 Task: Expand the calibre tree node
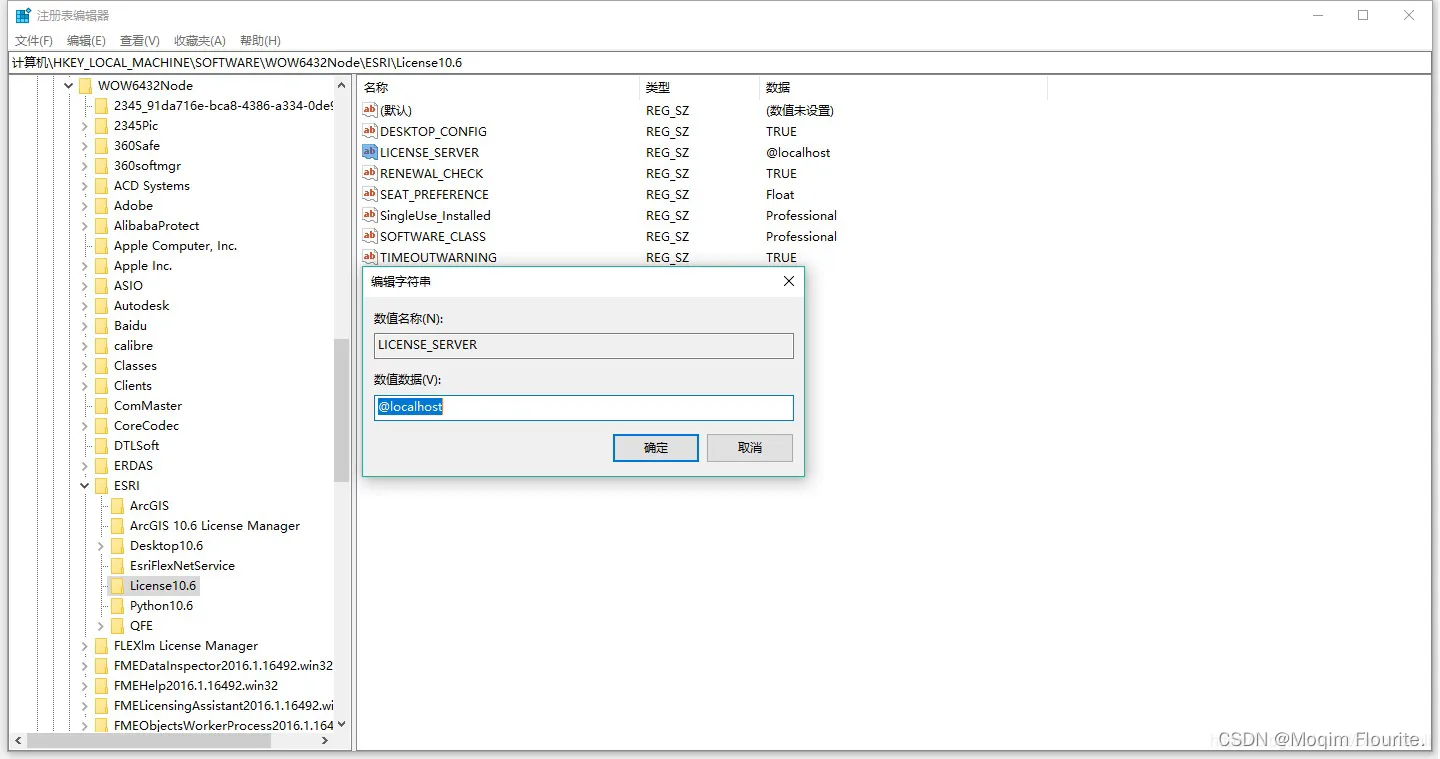tap(85, 346)
